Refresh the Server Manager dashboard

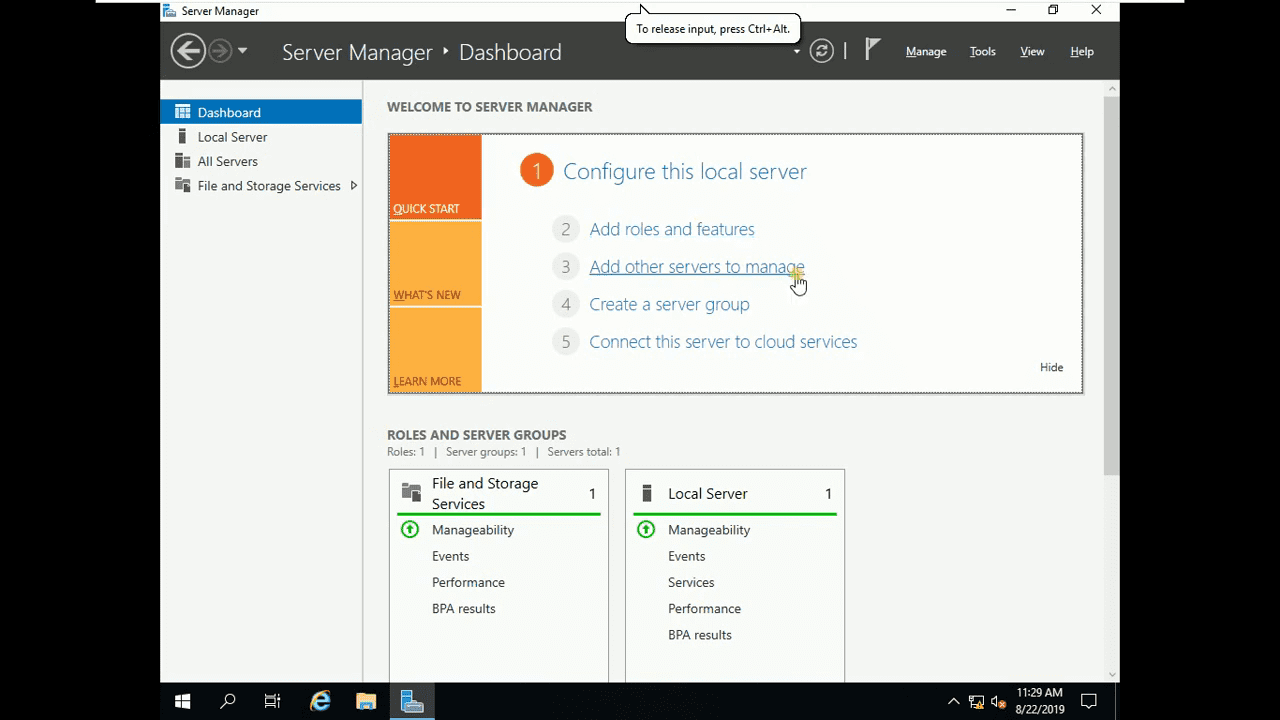[x=822, y=51]
